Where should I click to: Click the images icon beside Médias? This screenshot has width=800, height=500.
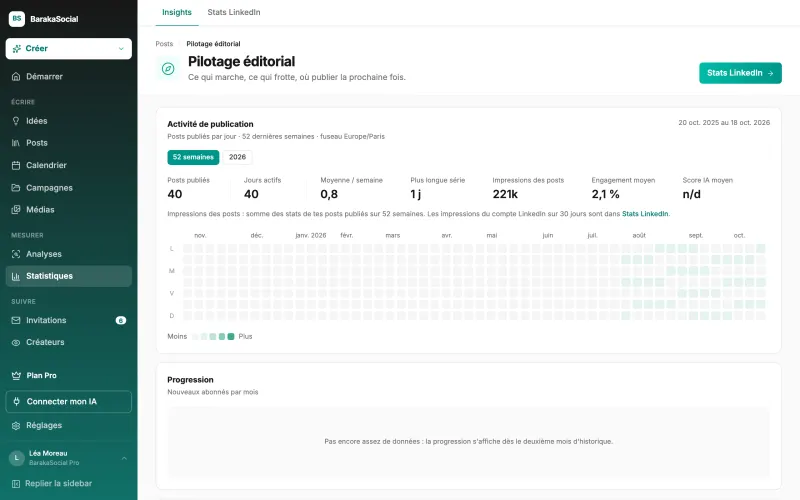pos(16,210)
